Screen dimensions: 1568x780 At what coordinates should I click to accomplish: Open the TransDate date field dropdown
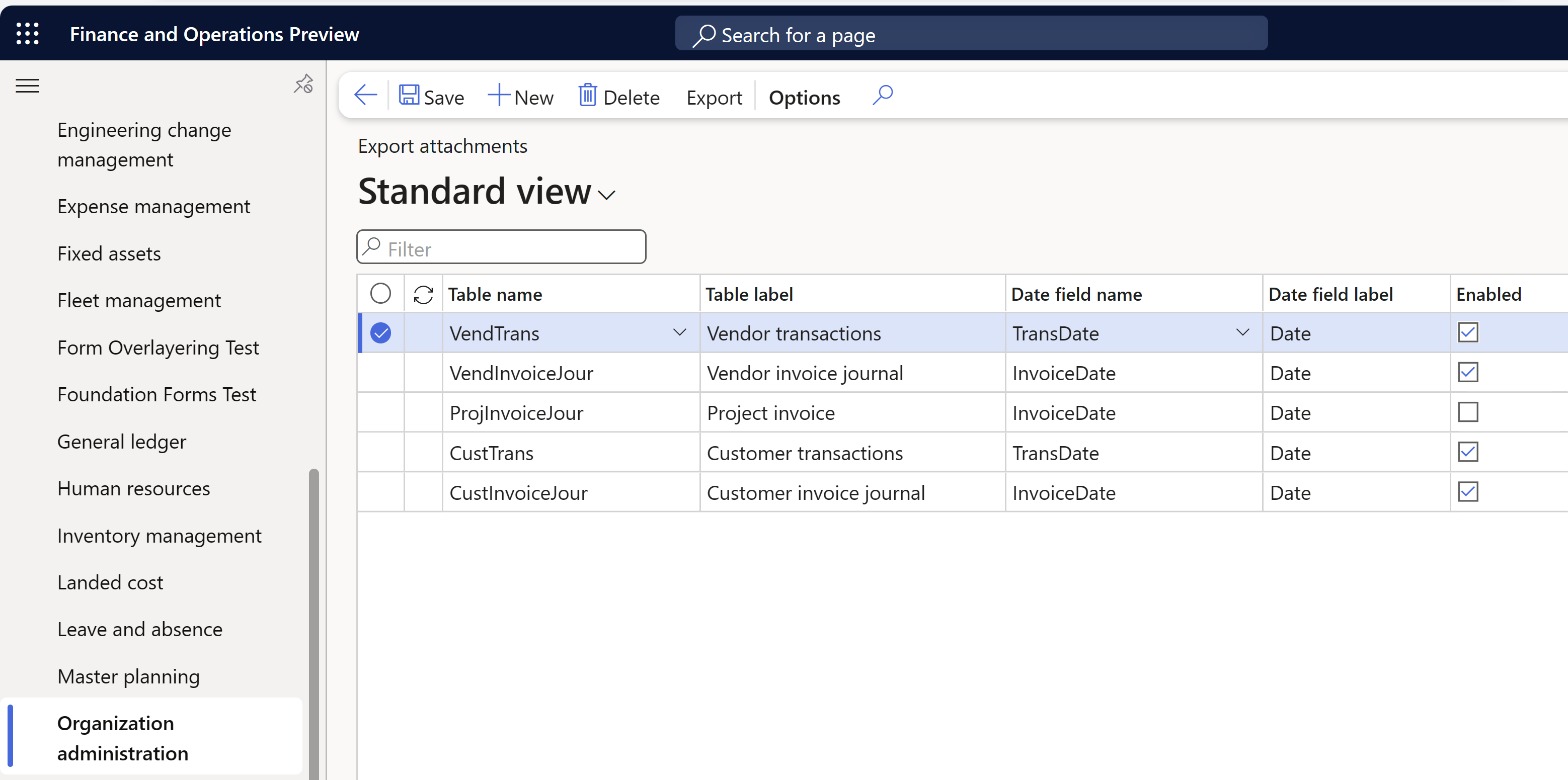1242,333
